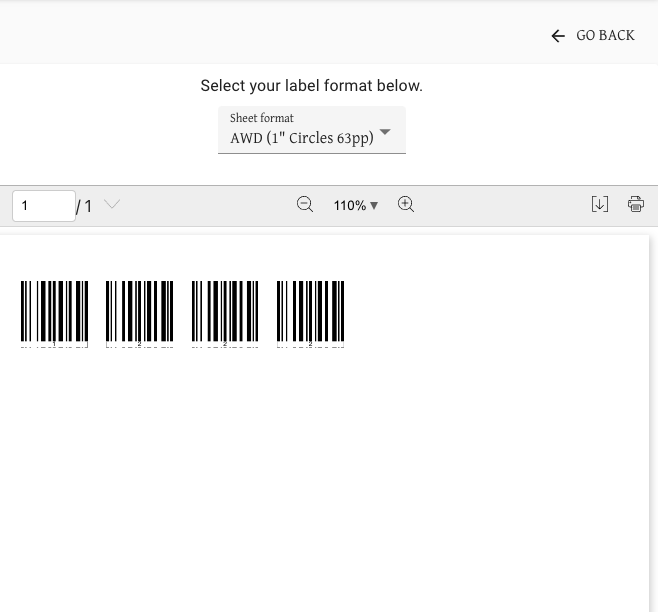Click the 'Select your label format below.' text
Screen dimensions: 658x612
311,86
